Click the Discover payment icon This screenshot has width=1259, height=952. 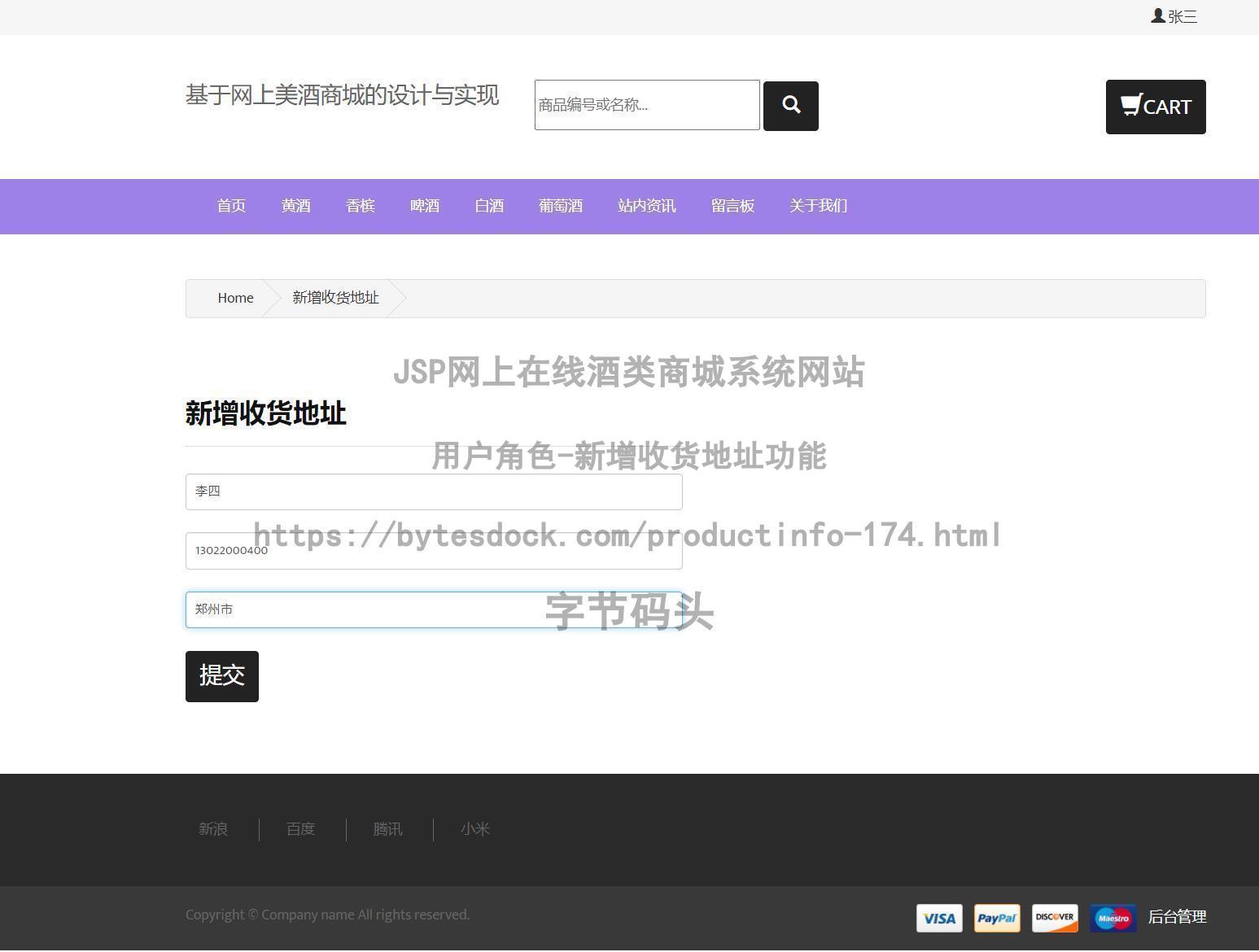1055,918
